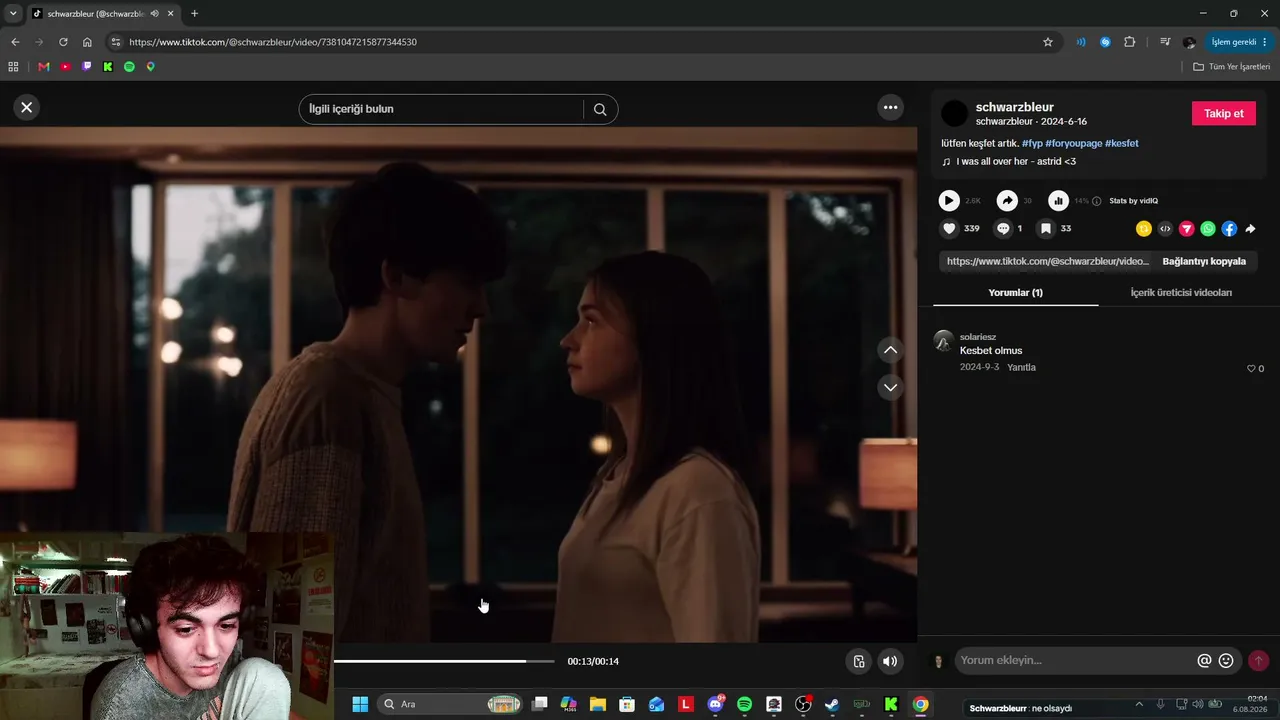This screenshot has width=1280, height=720.
Task: Switch to İçerik üreticisi videoları tab
Action: click(x=1181, y=293)
